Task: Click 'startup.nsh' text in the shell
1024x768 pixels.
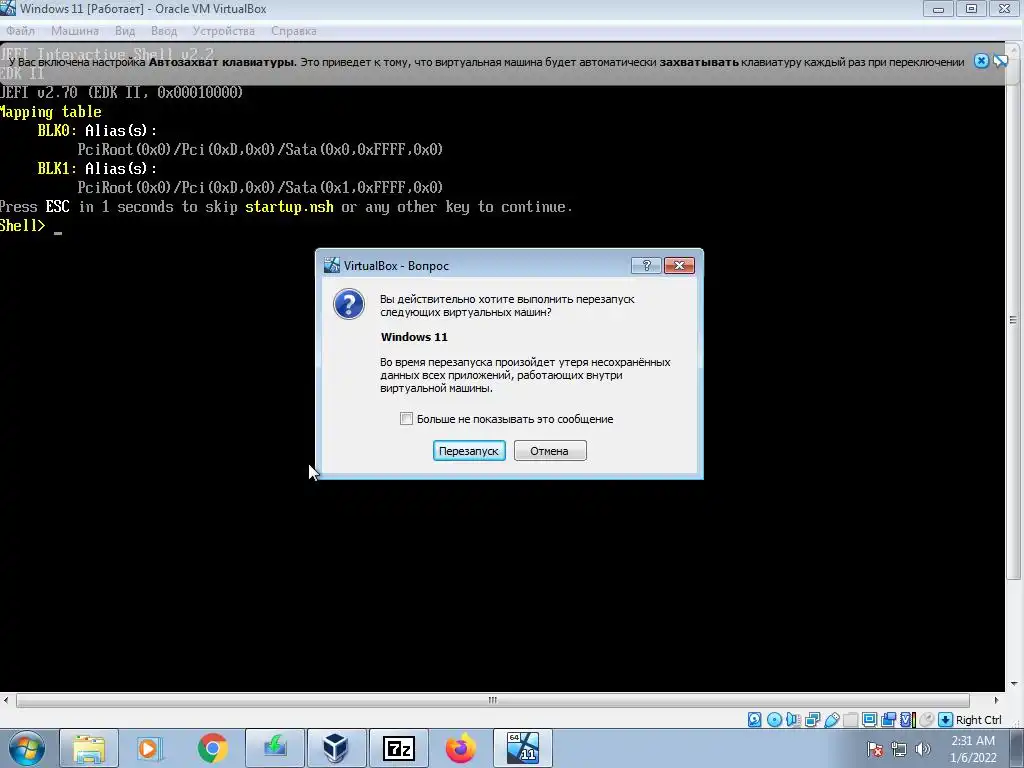Action: point(289,207)
